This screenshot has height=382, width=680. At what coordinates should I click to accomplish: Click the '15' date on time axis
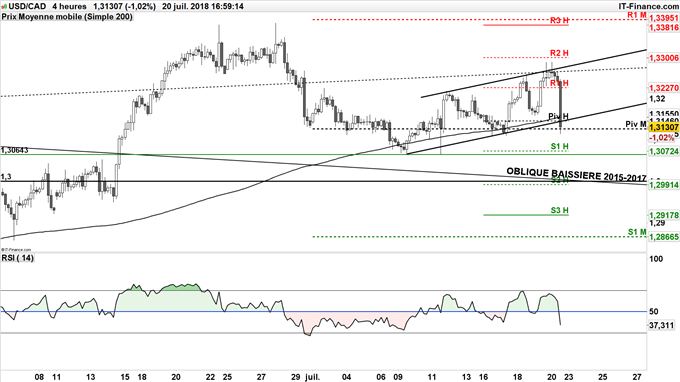tap(124, 377)
